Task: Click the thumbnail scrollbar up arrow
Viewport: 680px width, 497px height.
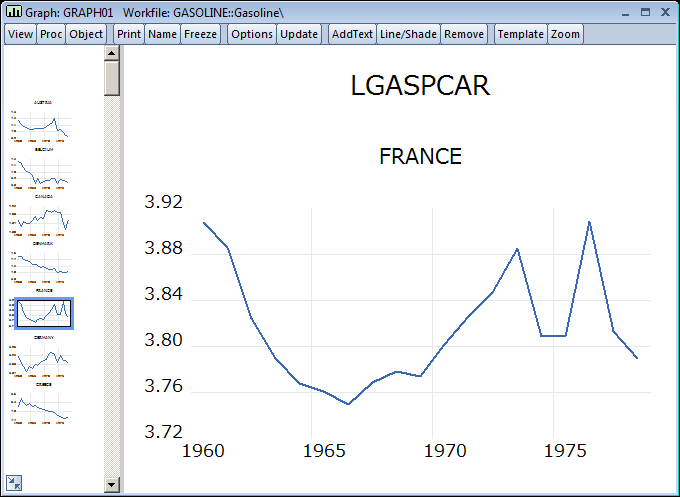Action: point(111,53)
